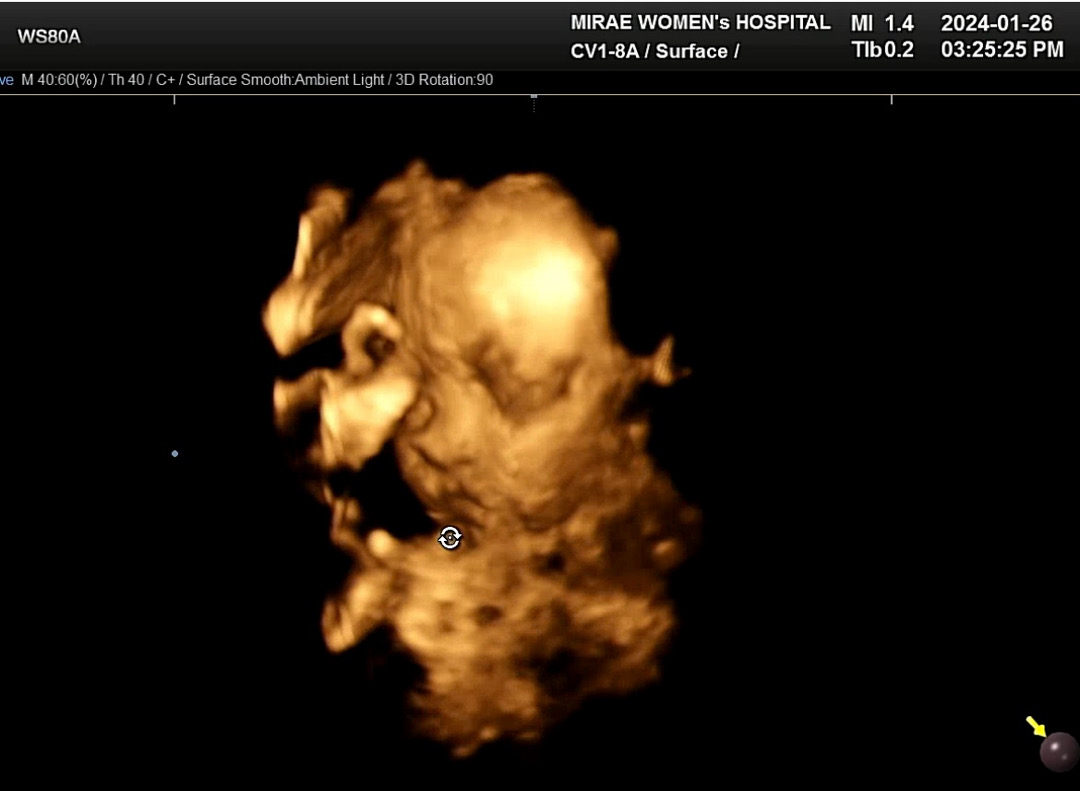The image size is (1080, 791).
Task: Click the 2024-01-26 date display
Action: [x=996, y=23]
